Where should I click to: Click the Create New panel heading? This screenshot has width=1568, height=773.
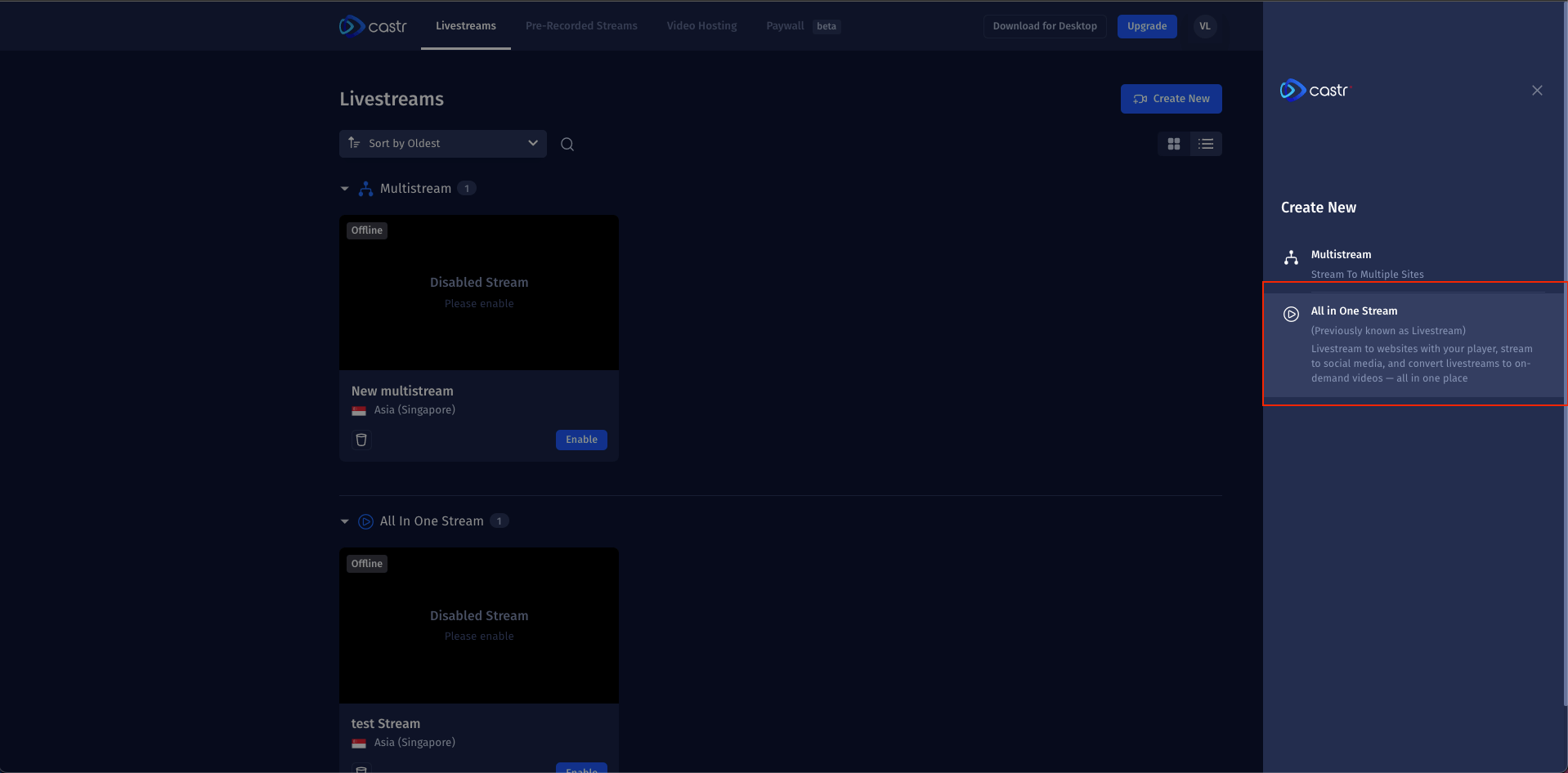(x=1319, y=208)
